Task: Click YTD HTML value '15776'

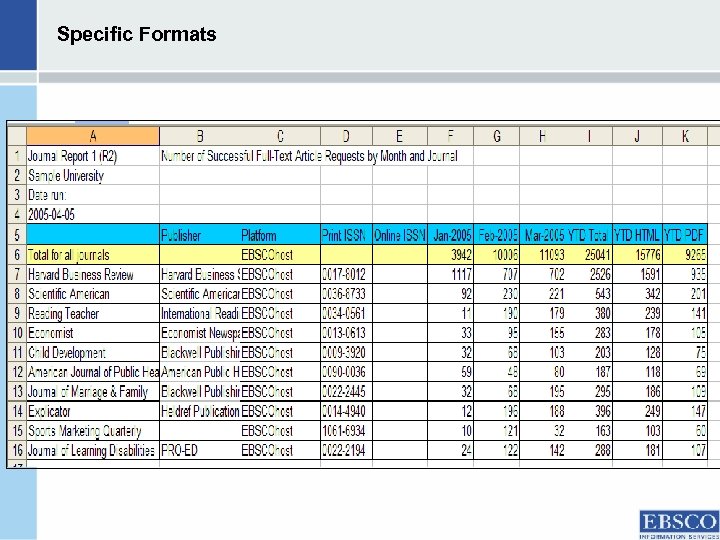Action: pos(637,255)
